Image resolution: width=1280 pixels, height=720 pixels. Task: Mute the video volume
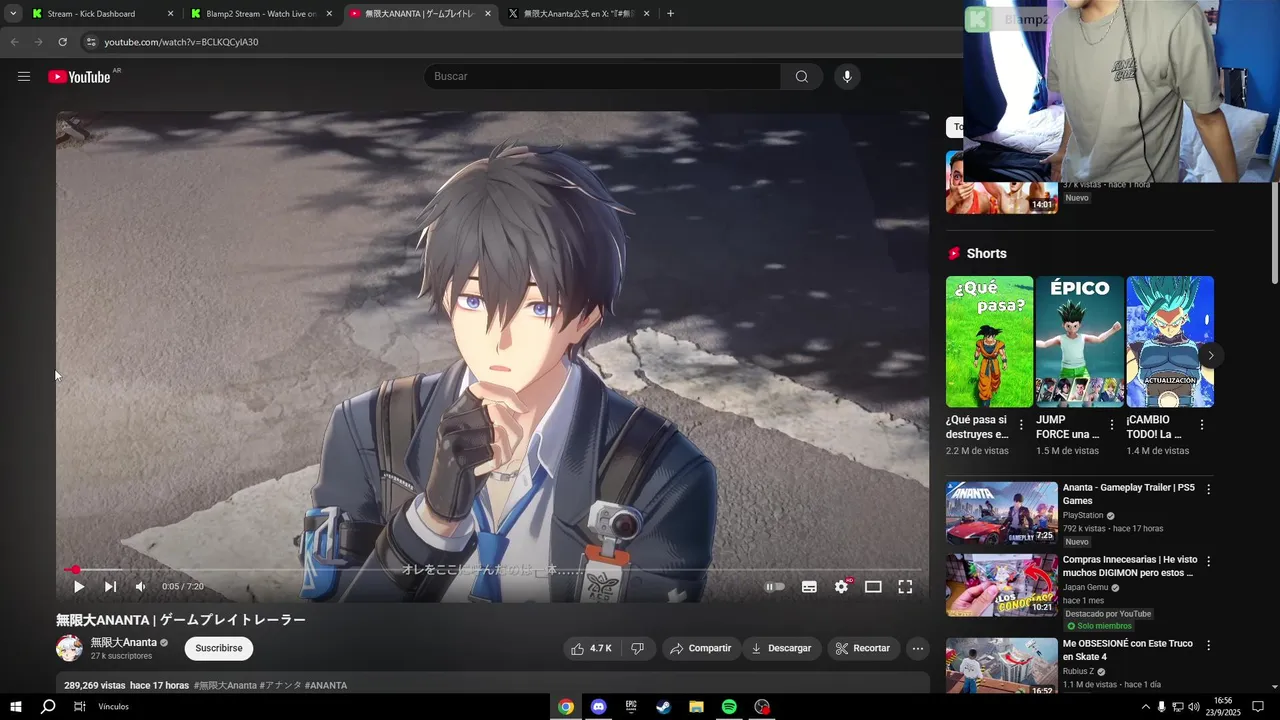click(141, 587)
